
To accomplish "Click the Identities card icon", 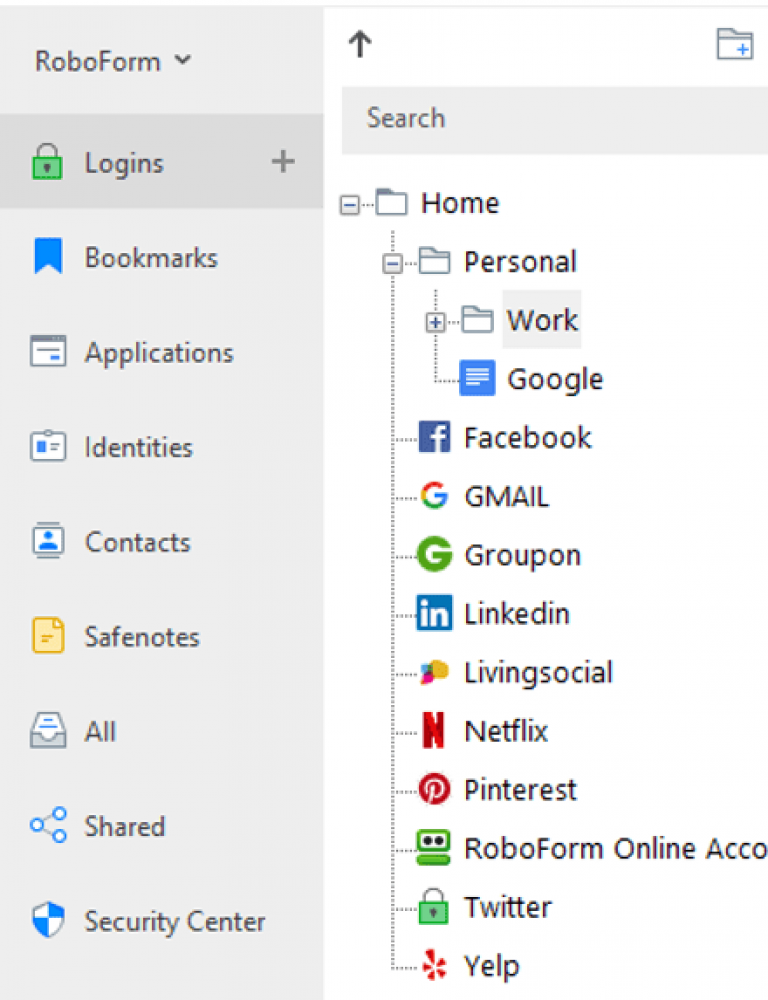I will [48, 447].
